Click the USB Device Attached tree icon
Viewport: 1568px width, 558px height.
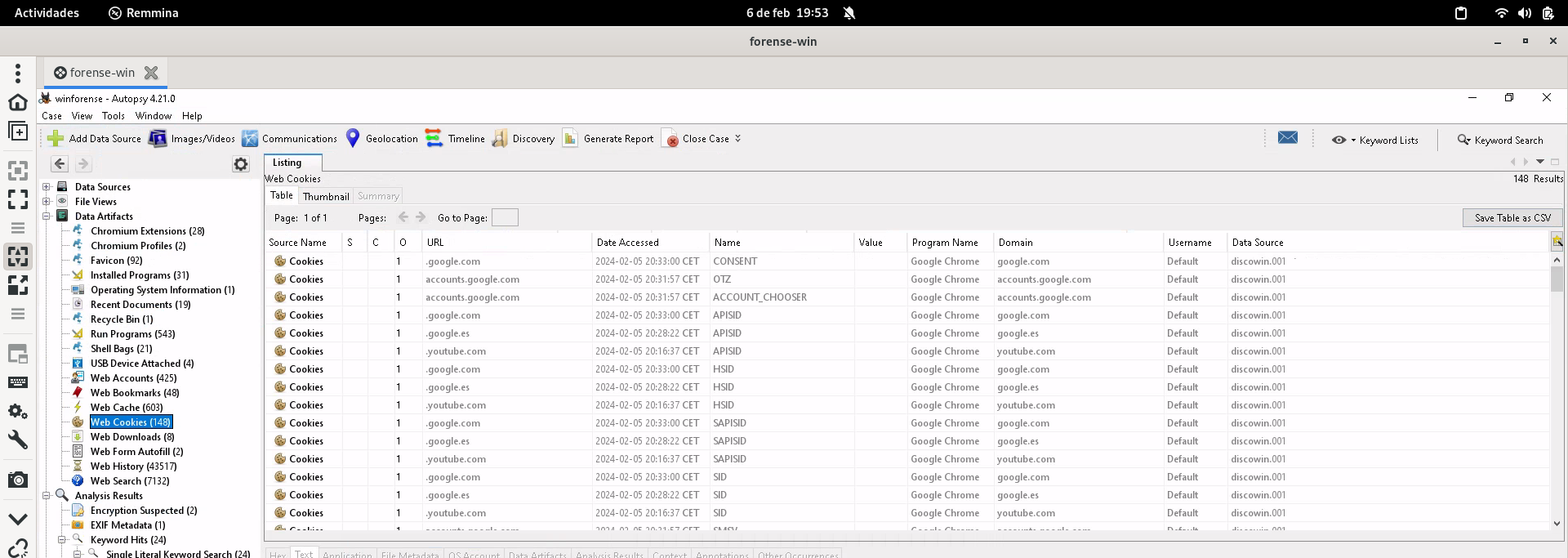tap(78, 364)
